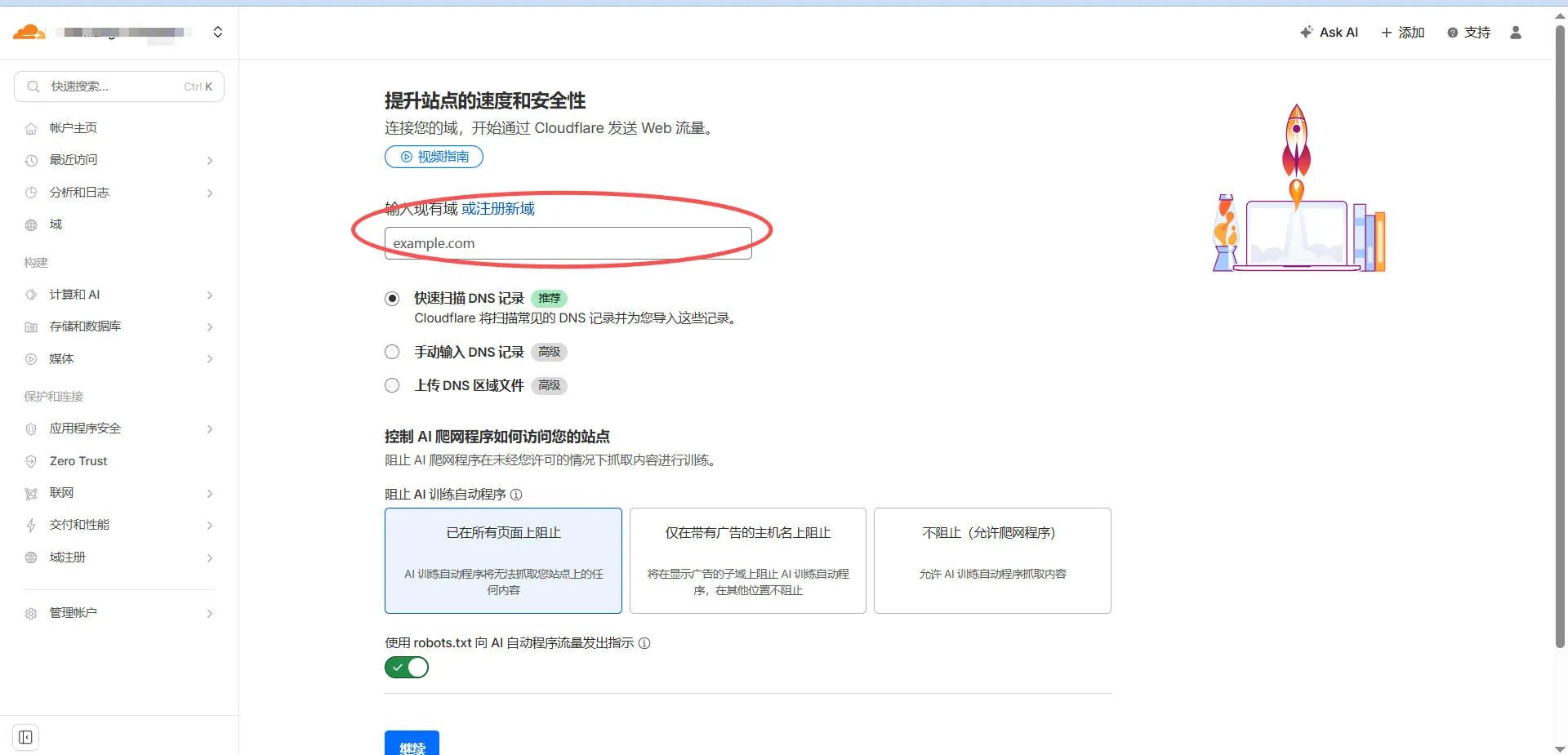Click the 或注册新域 link
This screenshot has width=1568, height=755.
coord(497,209)
